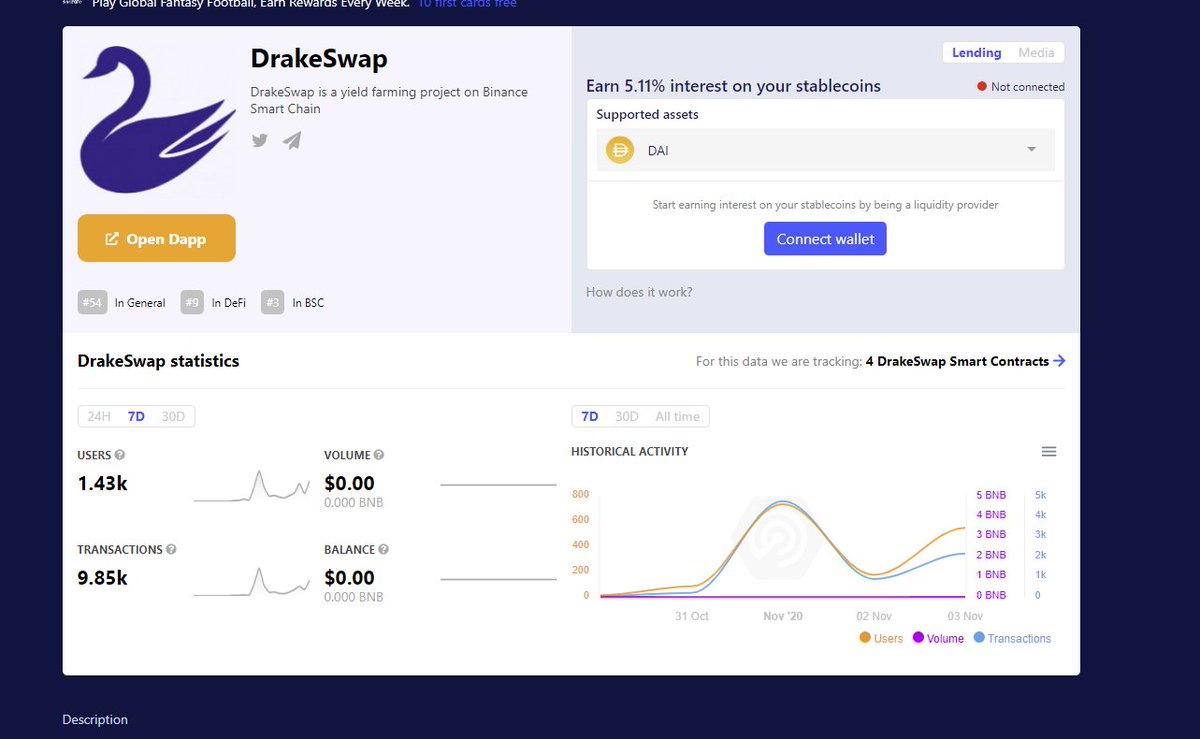Toggle the Volume series in chart legend
Viewport: 1200px width, 739px height.
939,638
